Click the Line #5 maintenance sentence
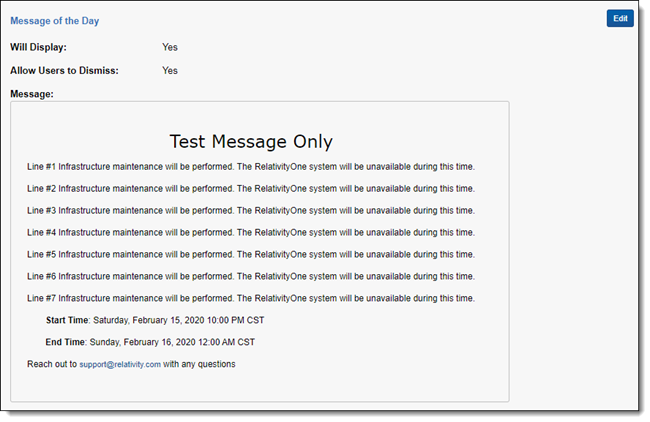650x422 pixels. [x=250, y=254]
